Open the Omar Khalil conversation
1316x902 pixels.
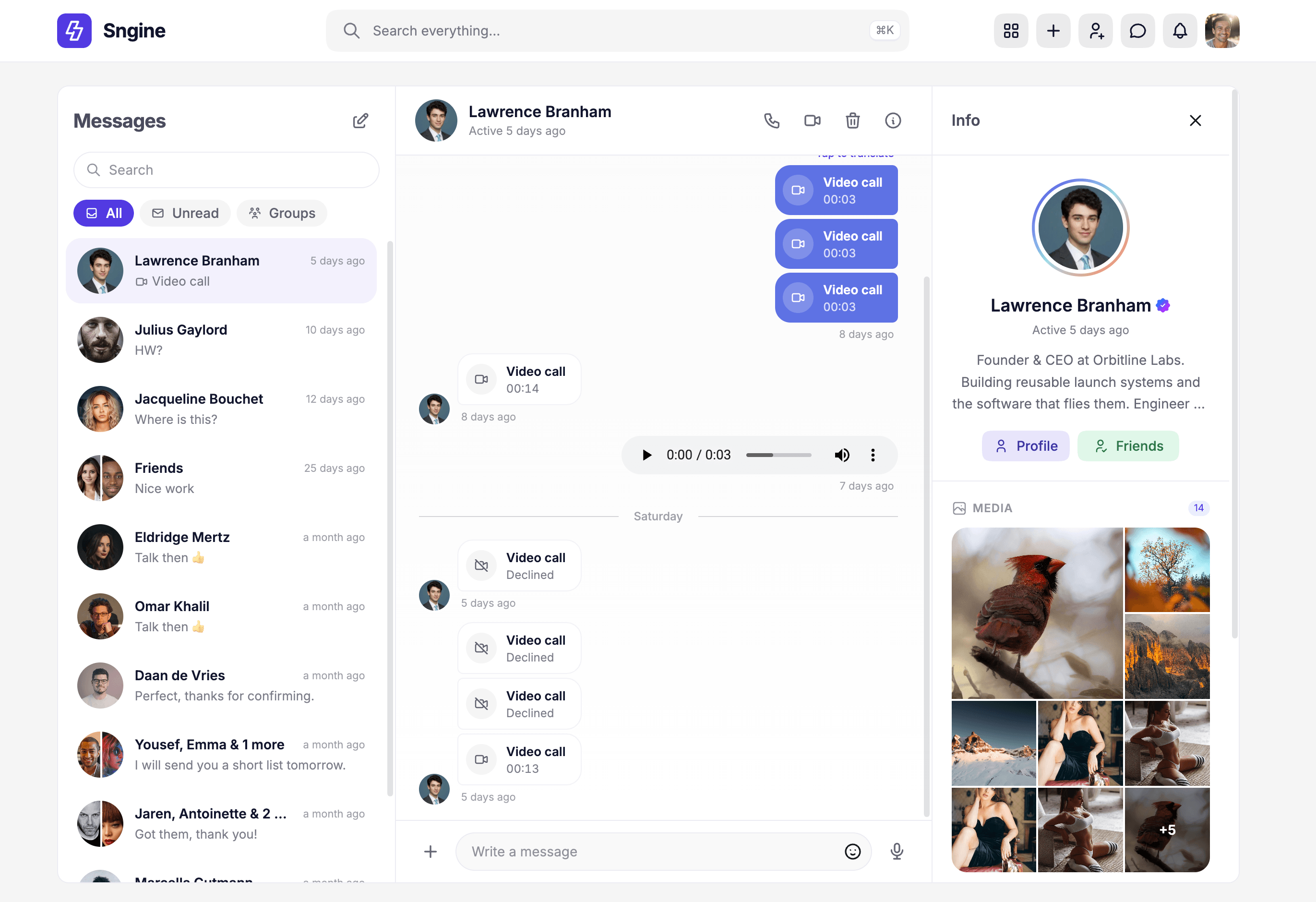(221, 616)
